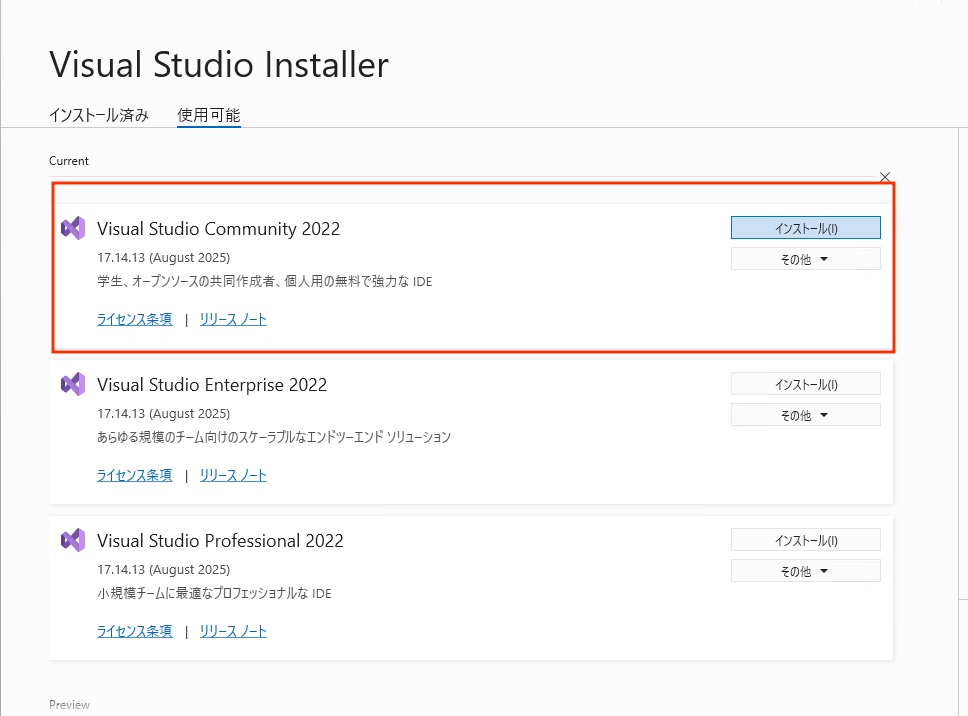Screen dimensions: 968x716
Task: Open リリース ノート link for Professional 2022
Action: [x=233, y=631]
